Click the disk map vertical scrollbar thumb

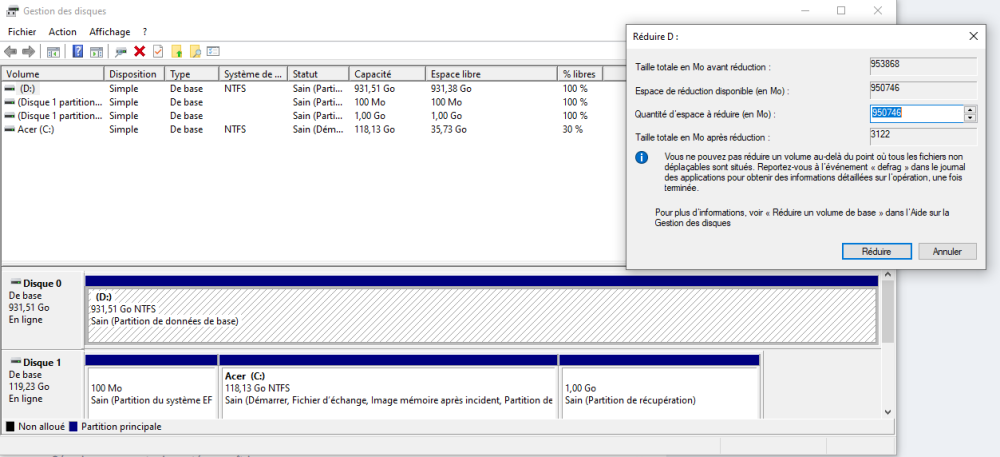[x=887, y=312]
